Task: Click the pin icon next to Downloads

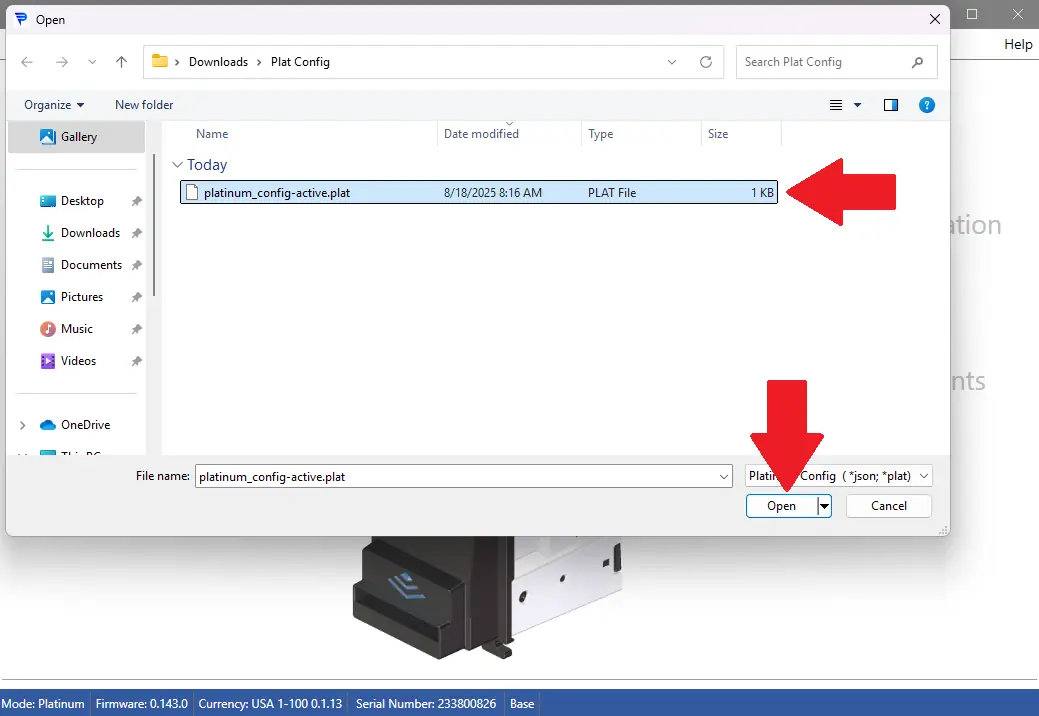Action: [137, 233]
